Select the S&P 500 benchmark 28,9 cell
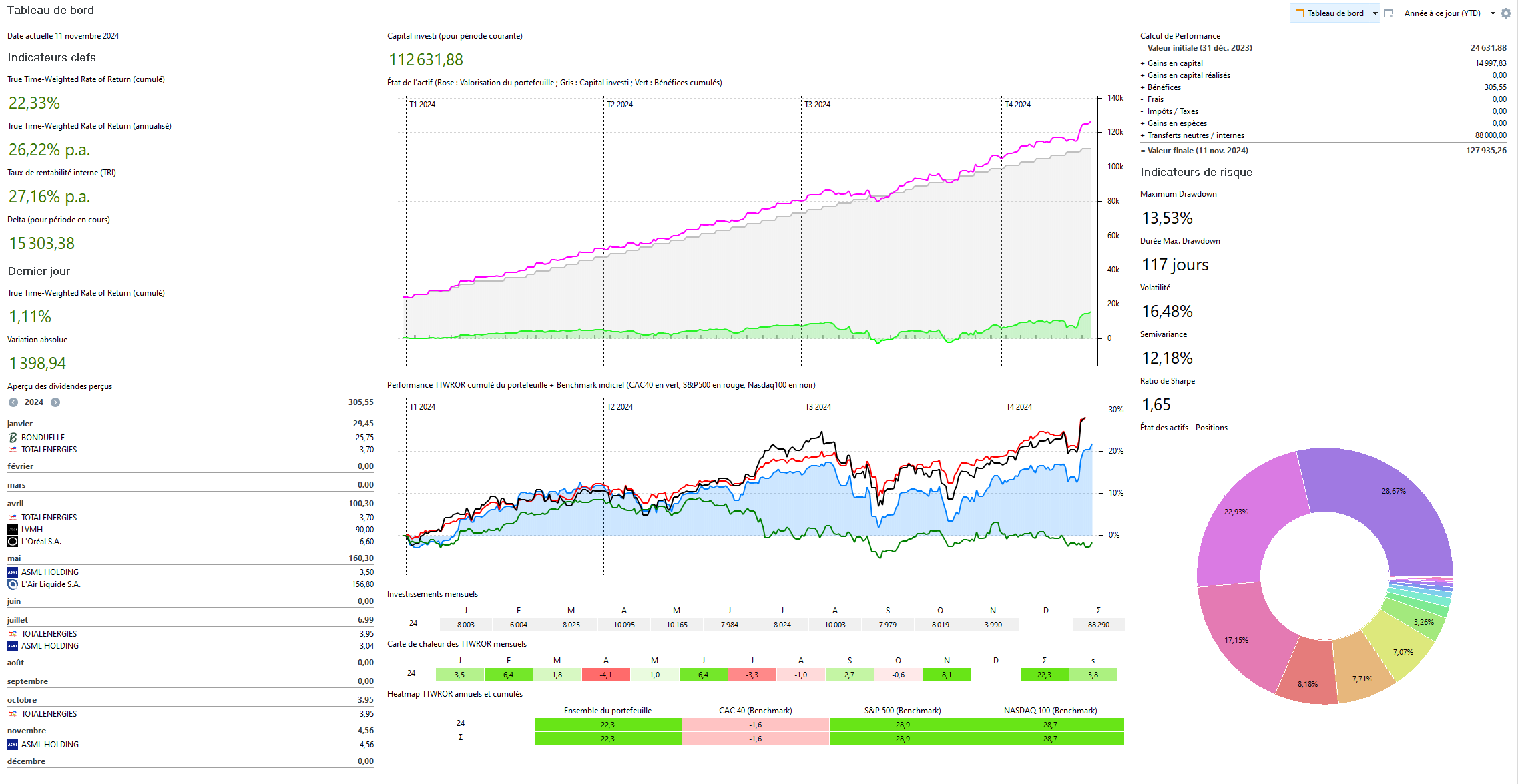1518x784 pixels. 903,725
